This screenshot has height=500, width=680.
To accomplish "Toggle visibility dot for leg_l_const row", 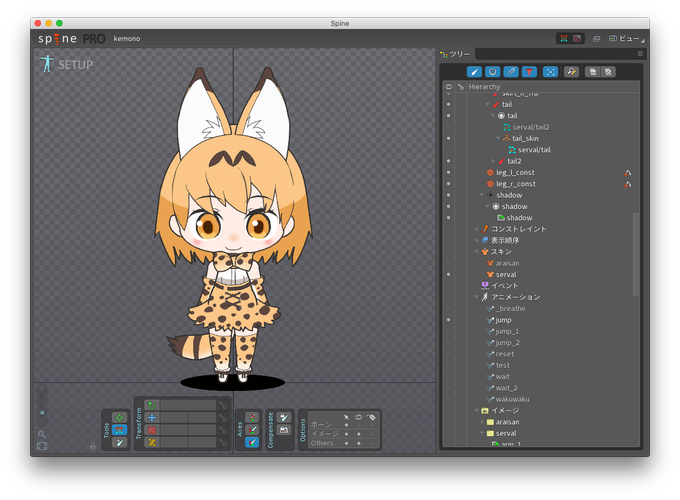I will click(x=448, y=172).
